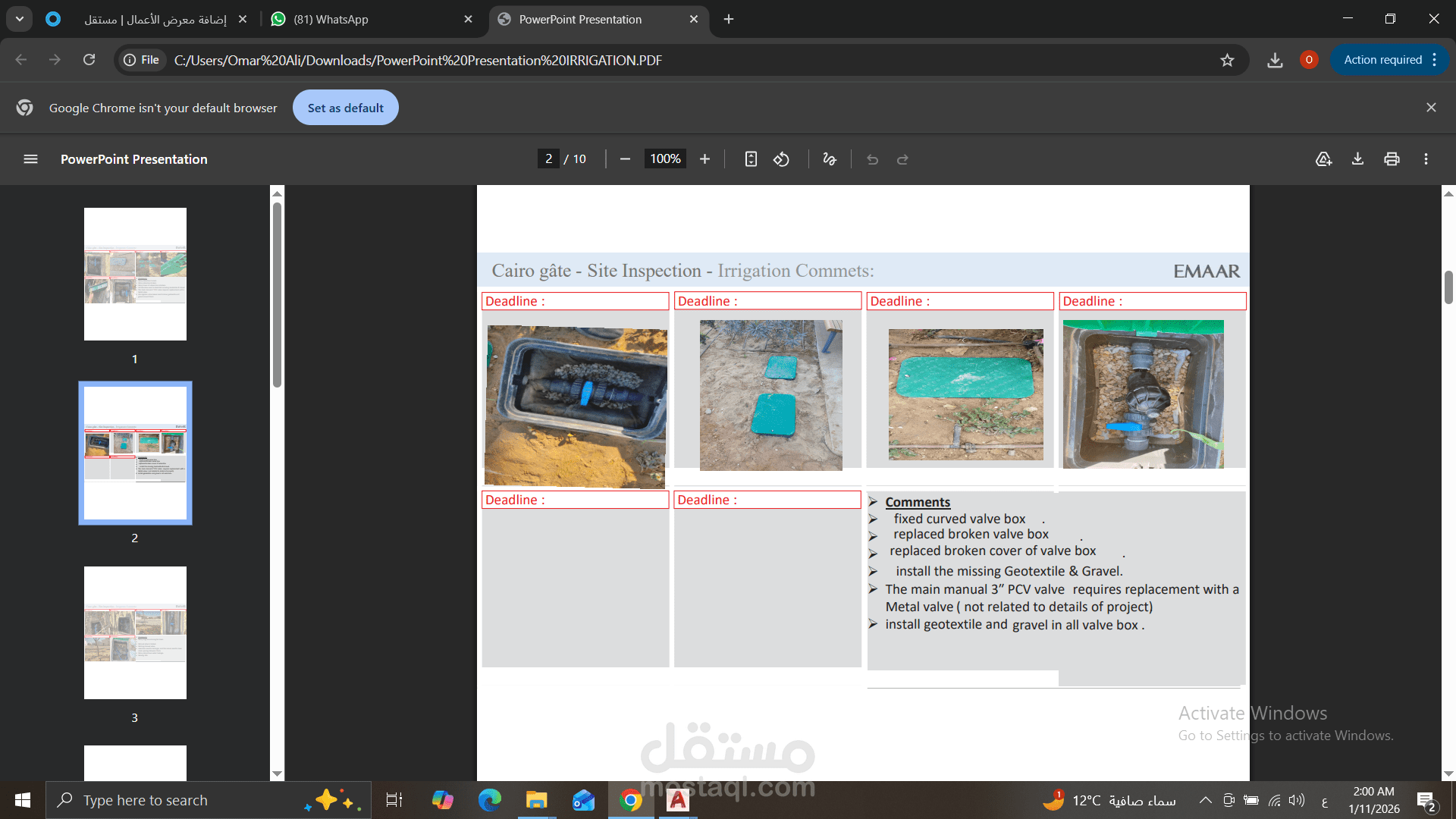Click the page number input field

click(x=548, y=159)
